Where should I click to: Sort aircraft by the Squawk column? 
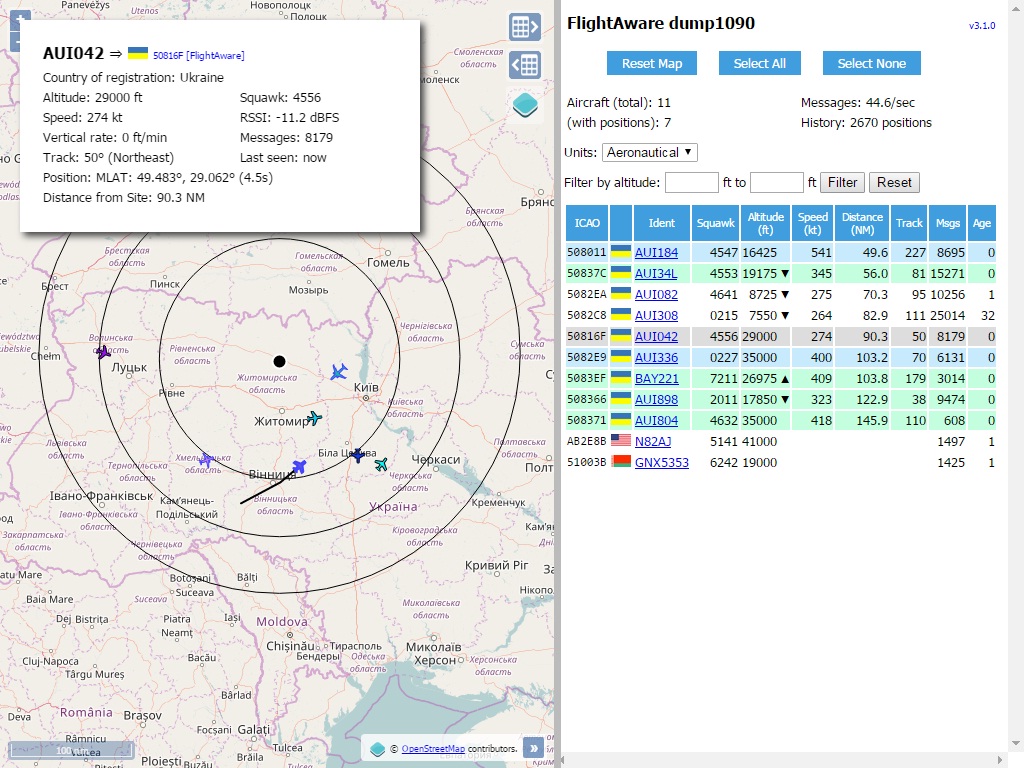715,223
